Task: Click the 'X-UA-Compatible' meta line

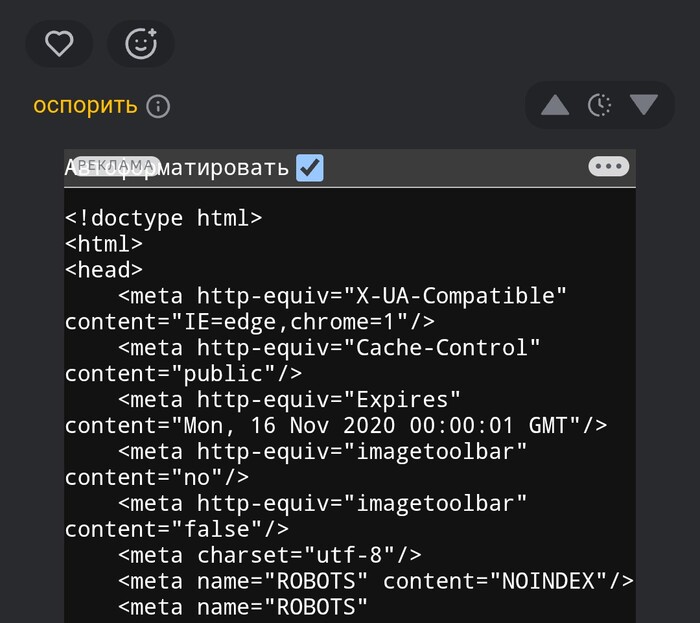Action: pos(342,296)
